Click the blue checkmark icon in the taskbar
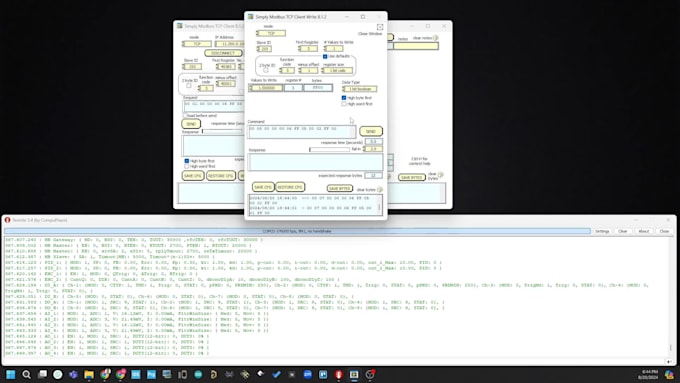Screen dimensions: 680x383 point(276,374)
